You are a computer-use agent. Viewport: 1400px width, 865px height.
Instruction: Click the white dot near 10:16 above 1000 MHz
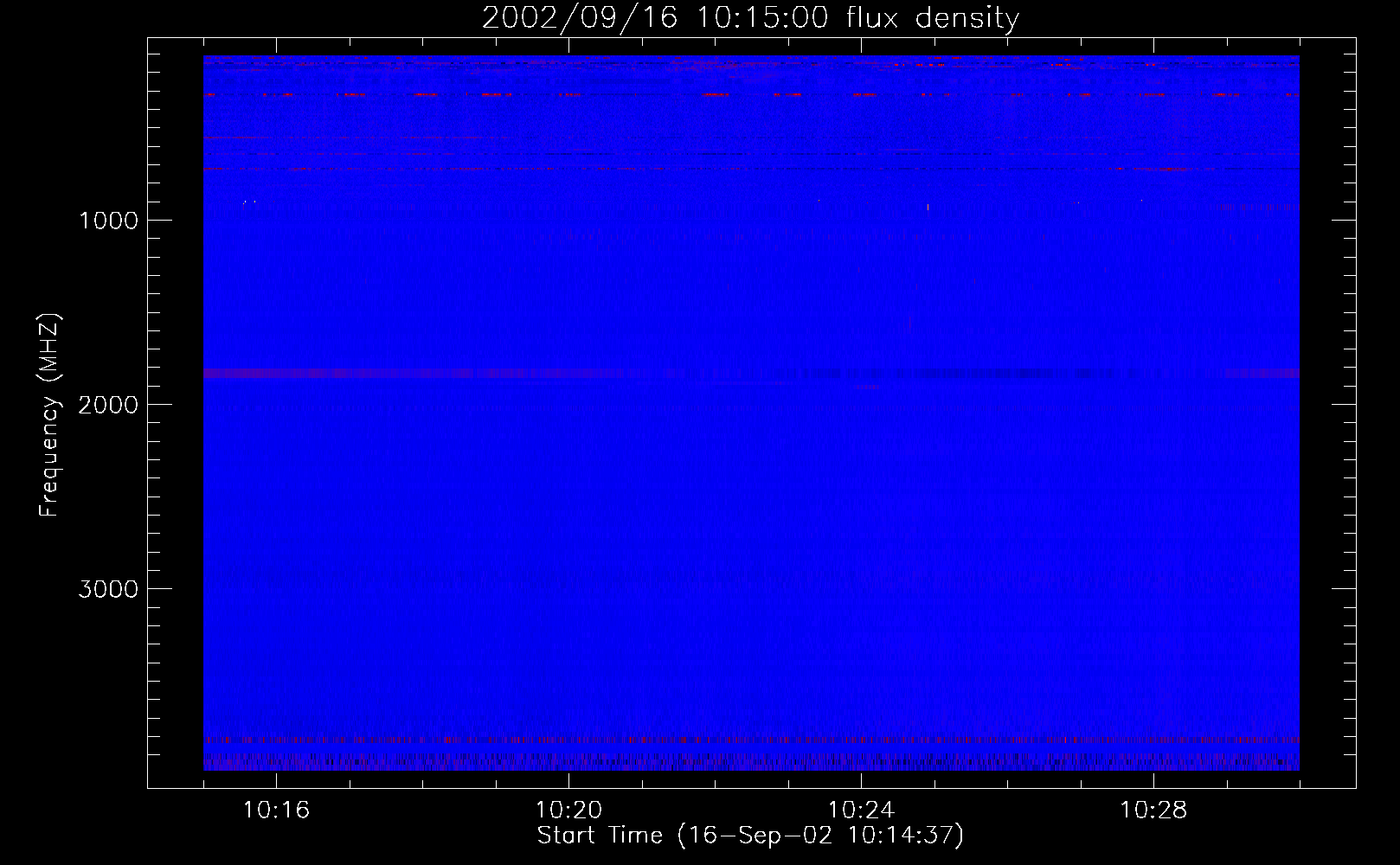(245, 202)
